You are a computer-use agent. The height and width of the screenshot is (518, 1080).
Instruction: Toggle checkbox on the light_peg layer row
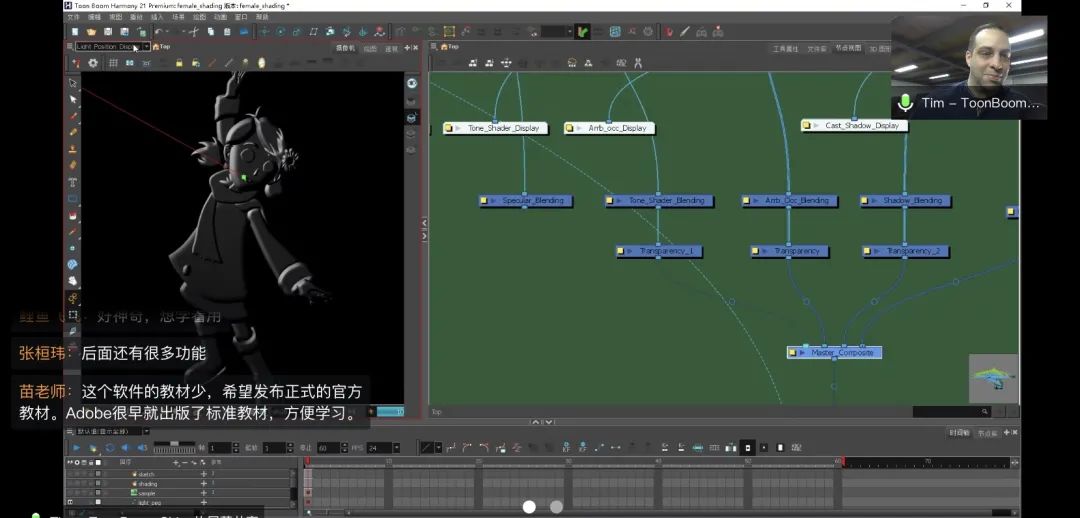point(98,502)
